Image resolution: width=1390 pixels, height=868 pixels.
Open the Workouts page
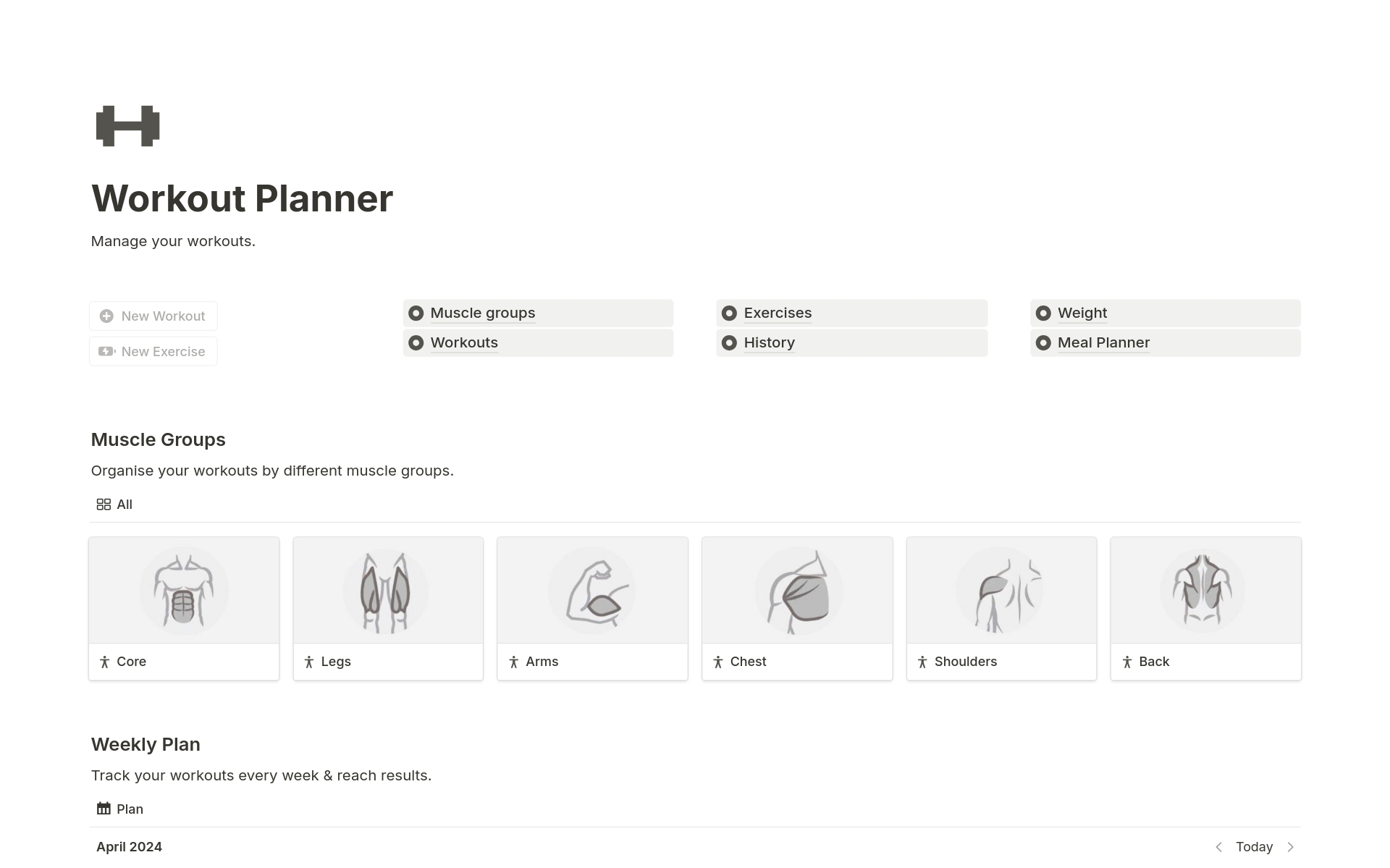pos(463,342)
